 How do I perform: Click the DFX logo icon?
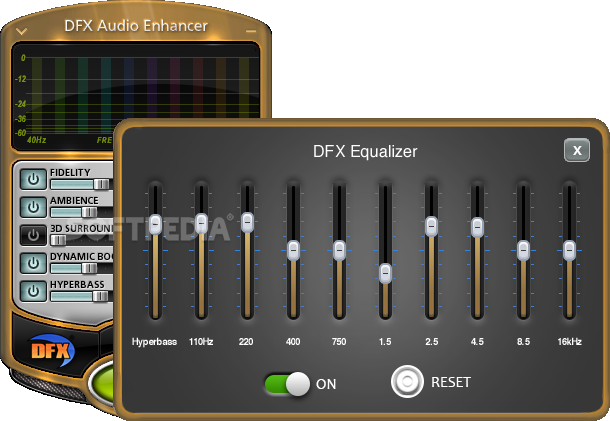[x=51, y=350]
